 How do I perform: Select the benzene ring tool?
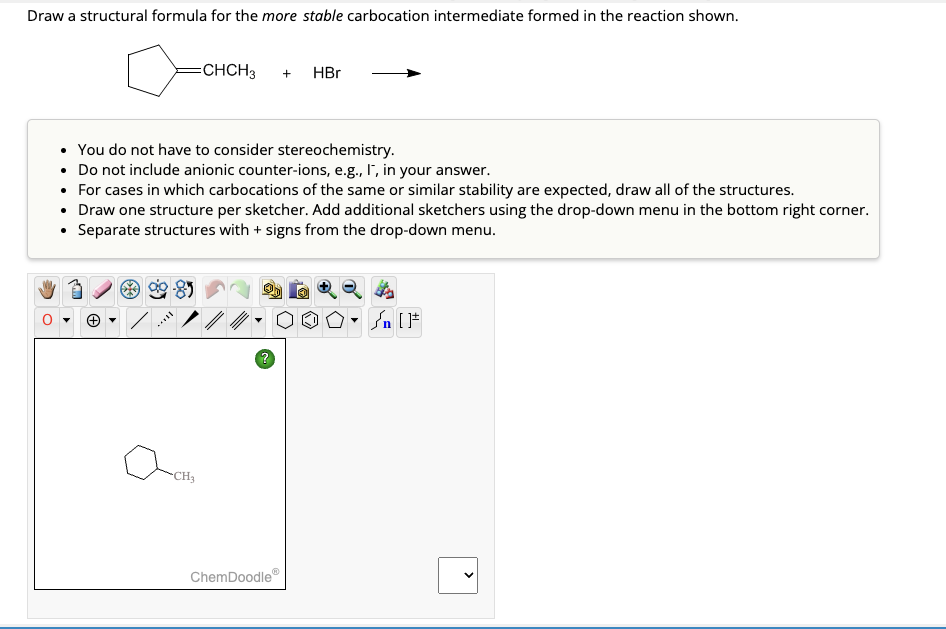(x=309, y=320)
